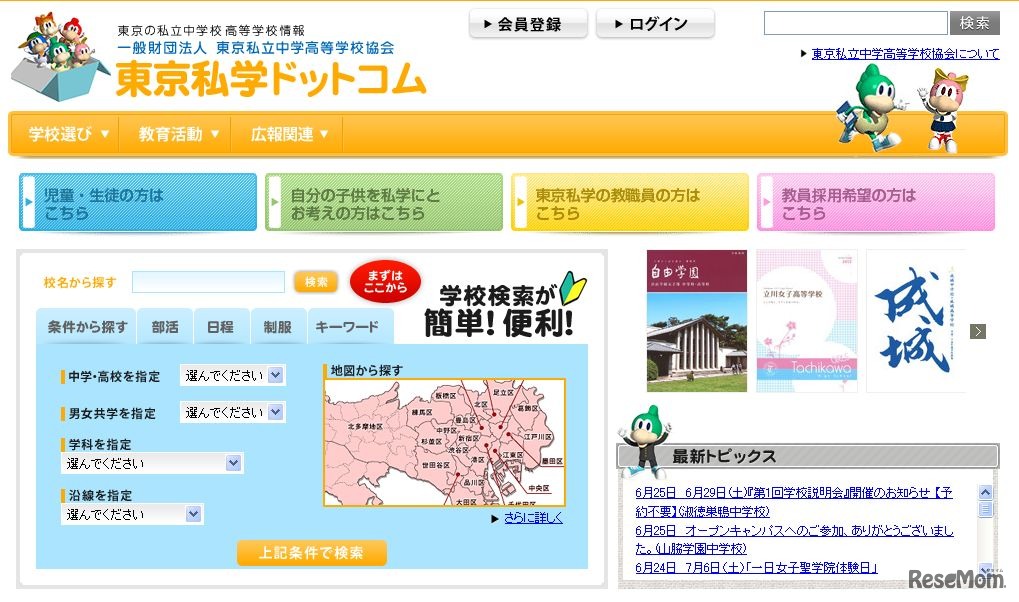Image resolution: width=1019 pixels, height=602 pixels.
Task: Open the 男女共学を指定 dropdown
Action: pyautogui.click(x=233, y=411)
